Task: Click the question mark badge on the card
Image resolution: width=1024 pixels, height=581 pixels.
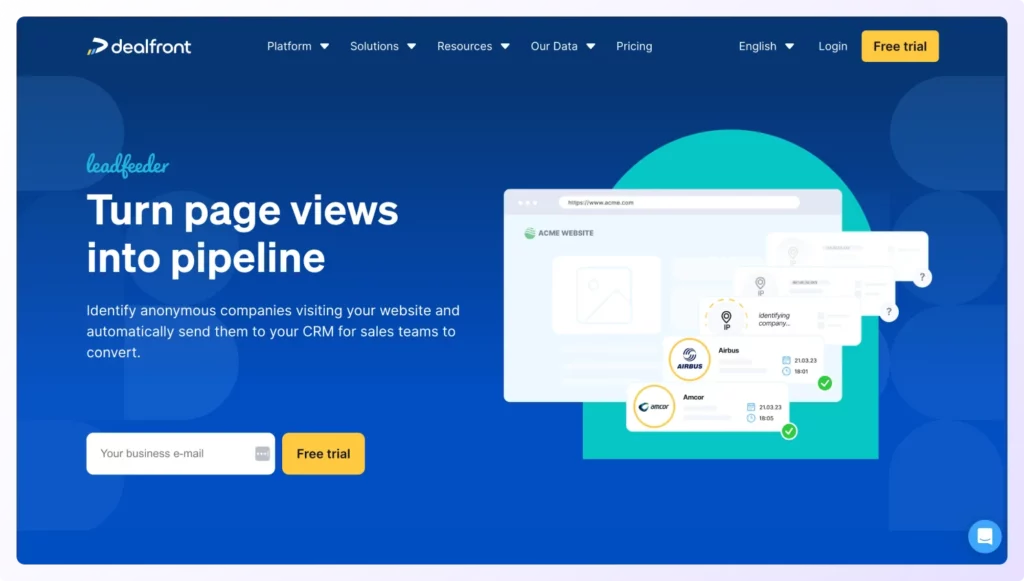Action: [x=921, y=277]
